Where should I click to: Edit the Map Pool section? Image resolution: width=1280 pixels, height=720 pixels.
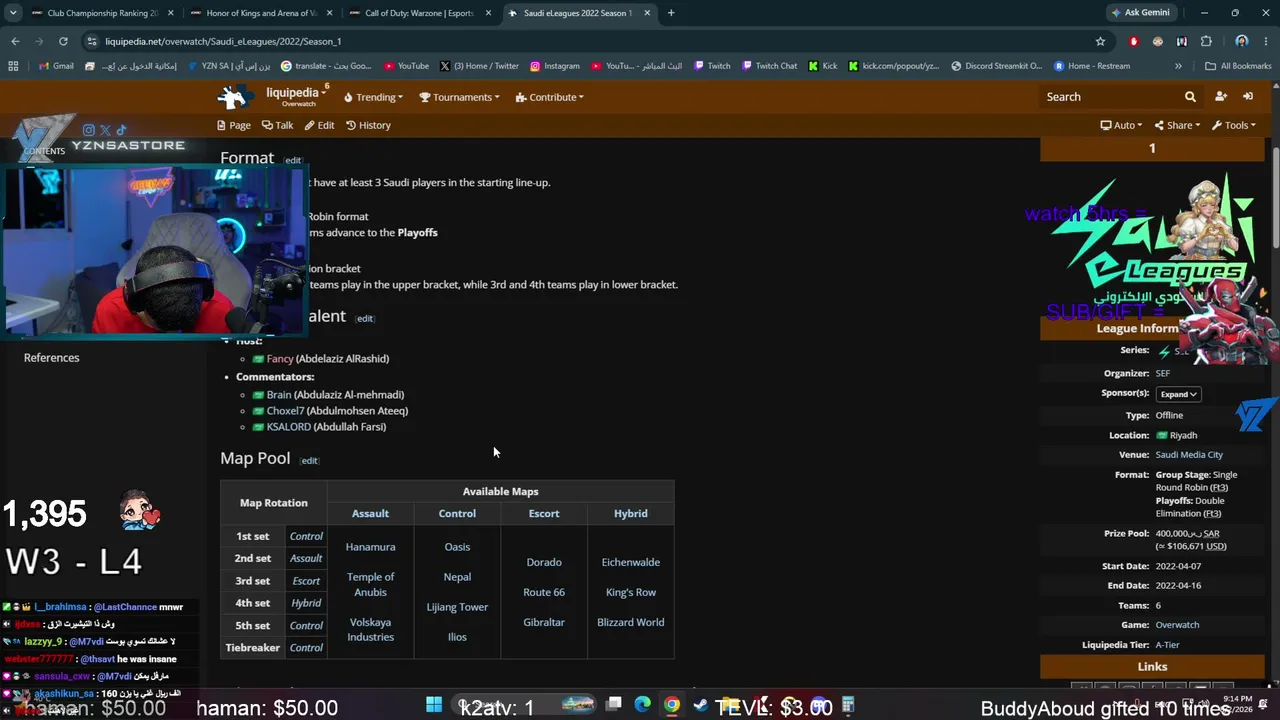[x=309, y=460]
